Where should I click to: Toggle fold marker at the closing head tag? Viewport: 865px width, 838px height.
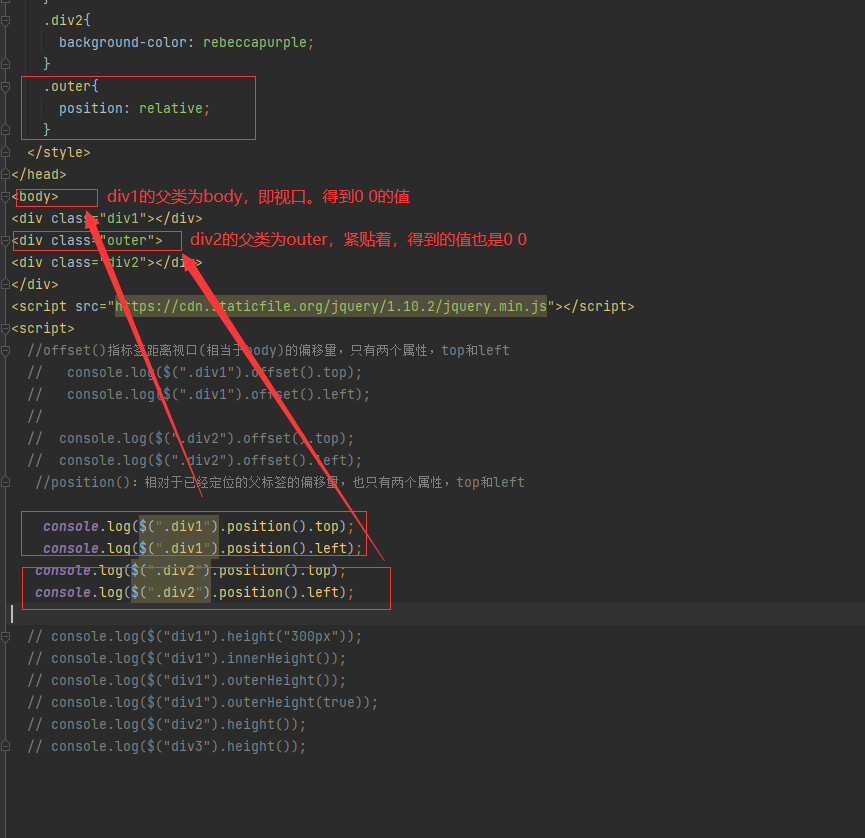(x=6, y=174)
